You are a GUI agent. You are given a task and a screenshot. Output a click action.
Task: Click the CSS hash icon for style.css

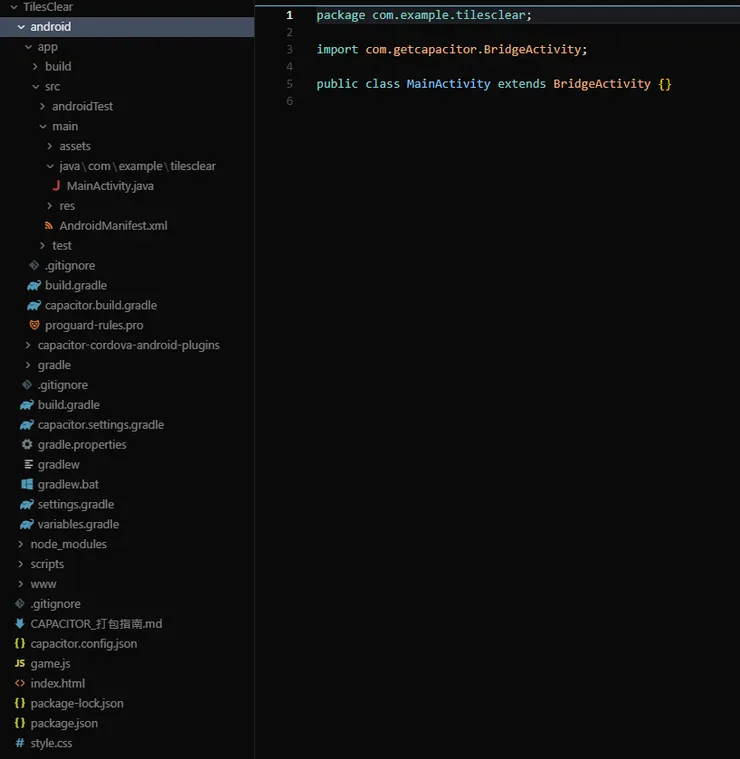20,743
